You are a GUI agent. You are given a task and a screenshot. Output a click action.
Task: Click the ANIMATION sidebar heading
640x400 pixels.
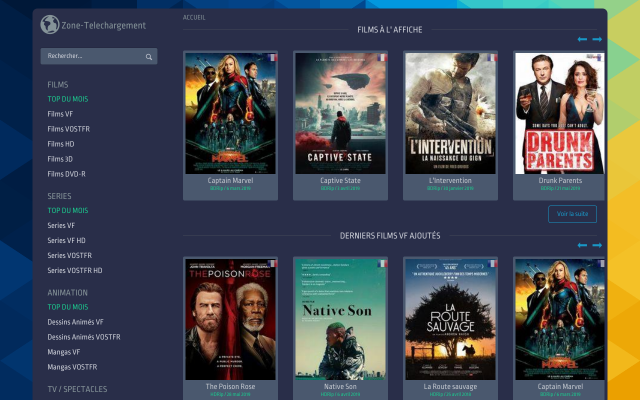[67, 293]
